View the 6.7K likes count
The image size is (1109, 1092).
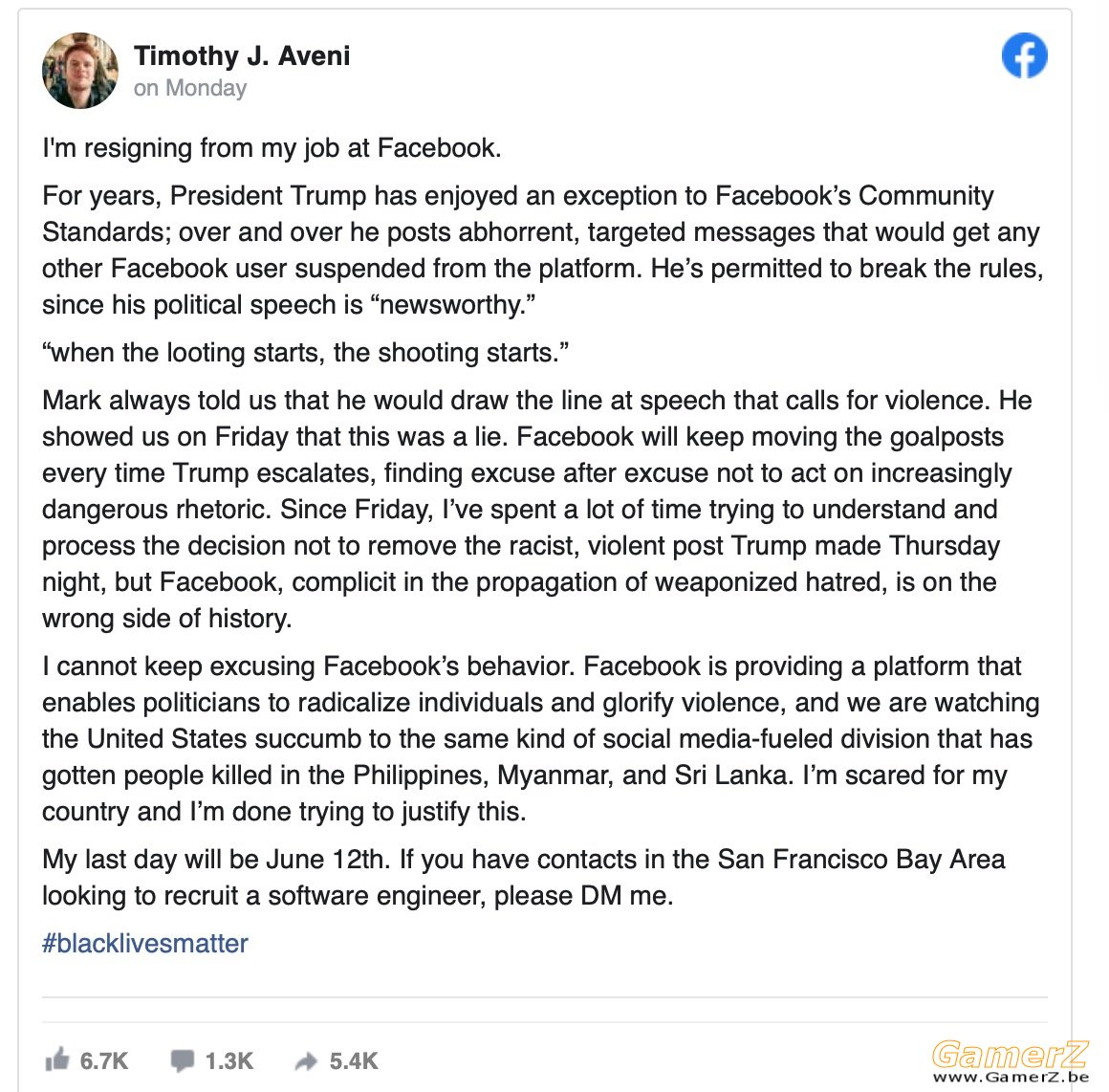point(104,1060)
